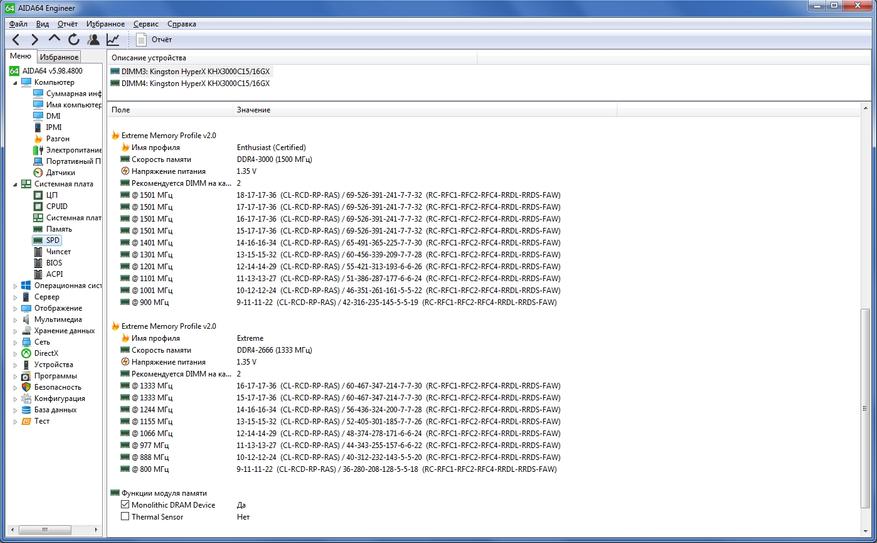This screenshot has width=877, height=543.
Task: Select the Enthusiast (Certified) profile name row
Action: 213,148
